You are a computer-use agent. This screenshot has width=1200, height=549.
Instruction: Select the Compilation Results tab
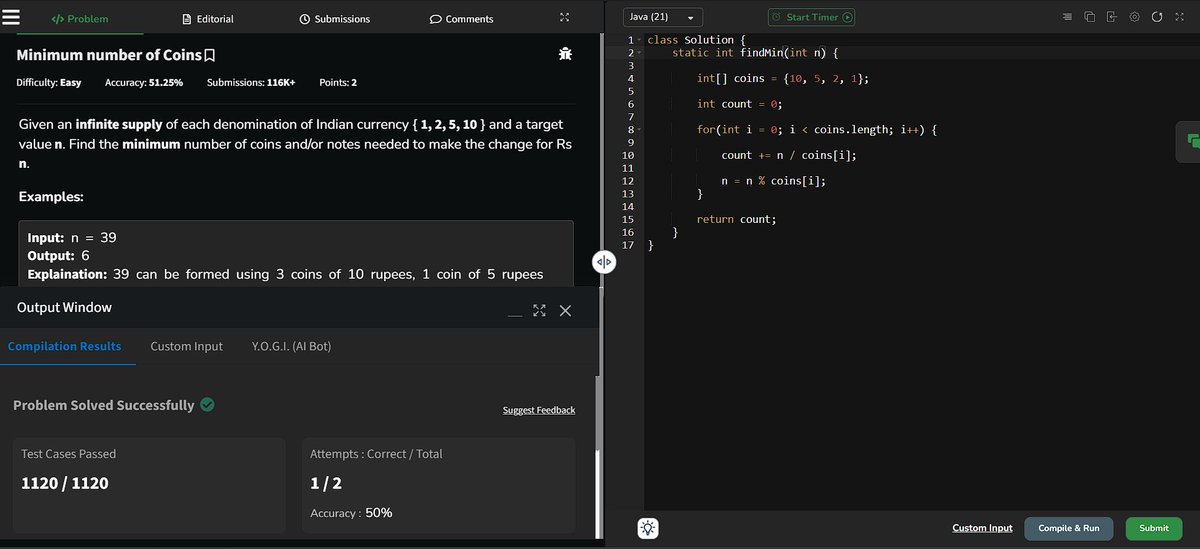tap(64, 346)
